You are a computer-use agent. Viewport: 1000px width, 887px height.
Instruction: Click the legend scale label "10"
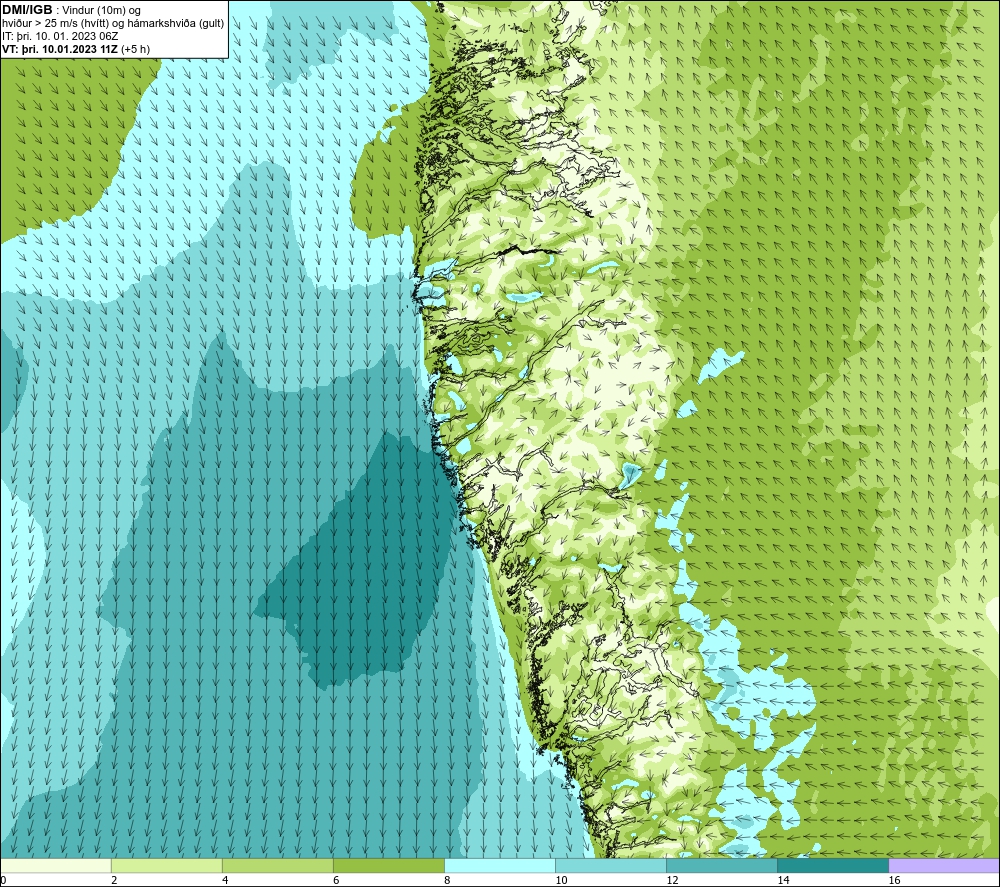(x=561, y=880)
